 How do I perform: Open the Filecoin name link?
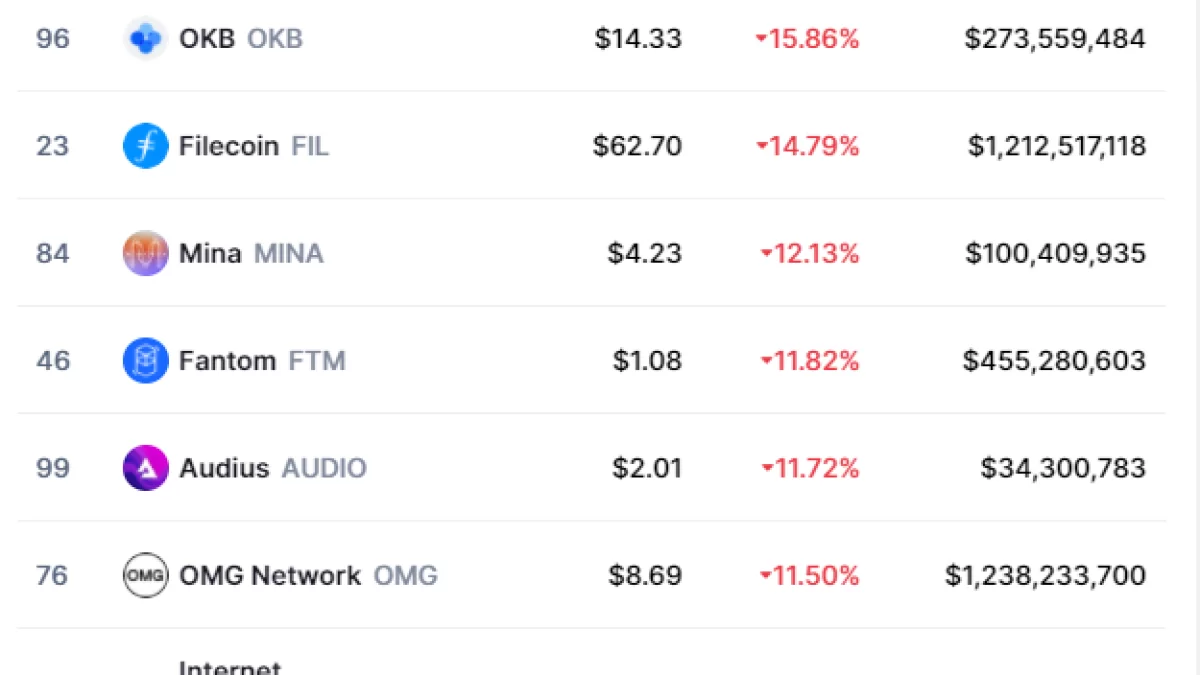tap(229, 146)
